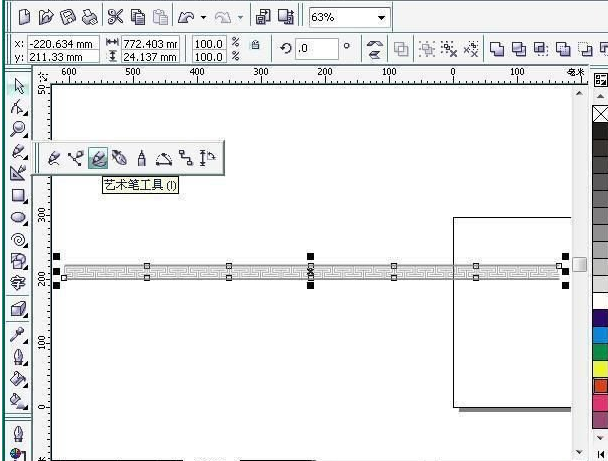Click the Export icon

point(286,17)
